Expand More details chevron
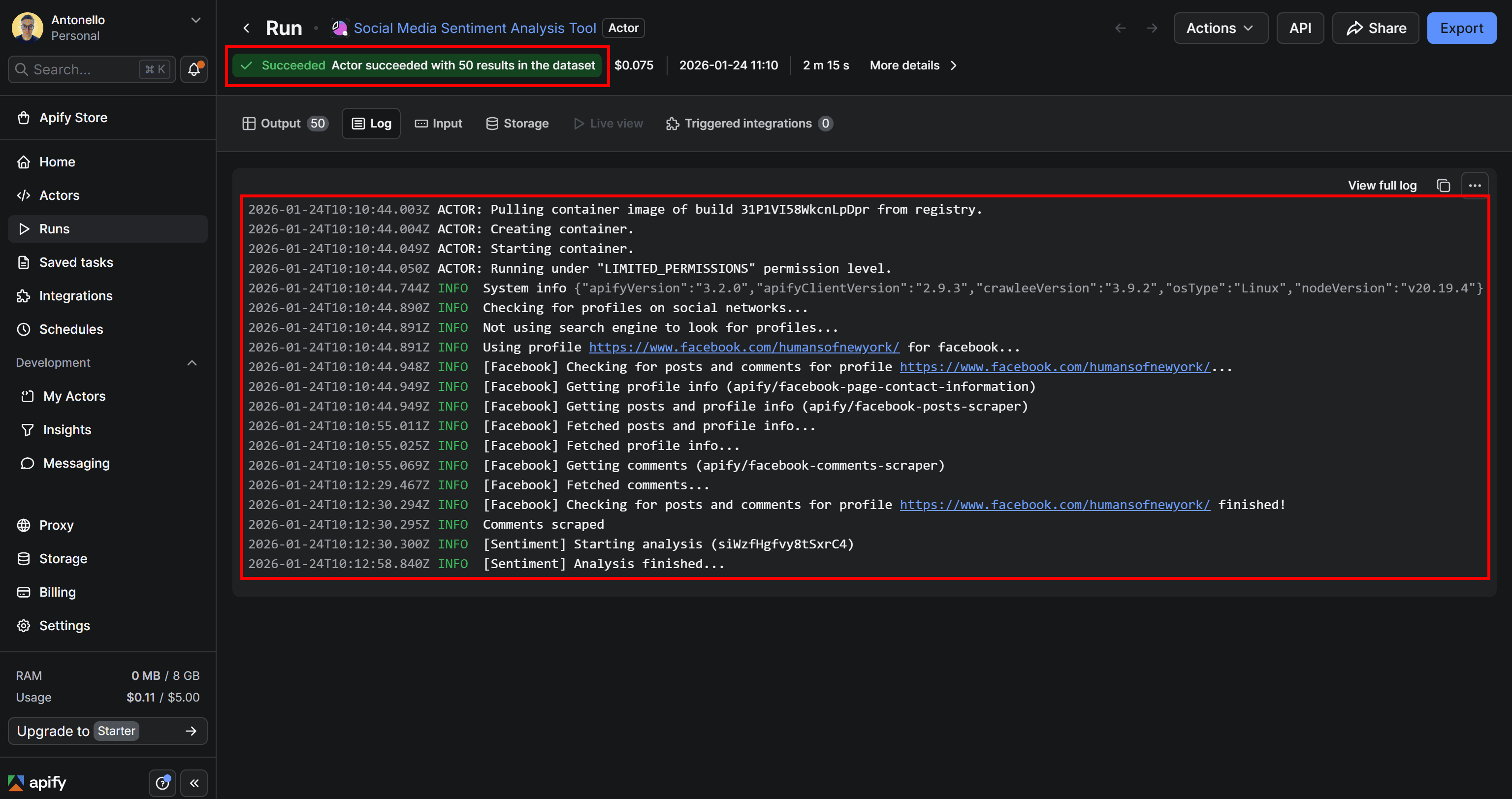Image resolution: width=1512 pixels, height=799 pixels. point(953,65)
